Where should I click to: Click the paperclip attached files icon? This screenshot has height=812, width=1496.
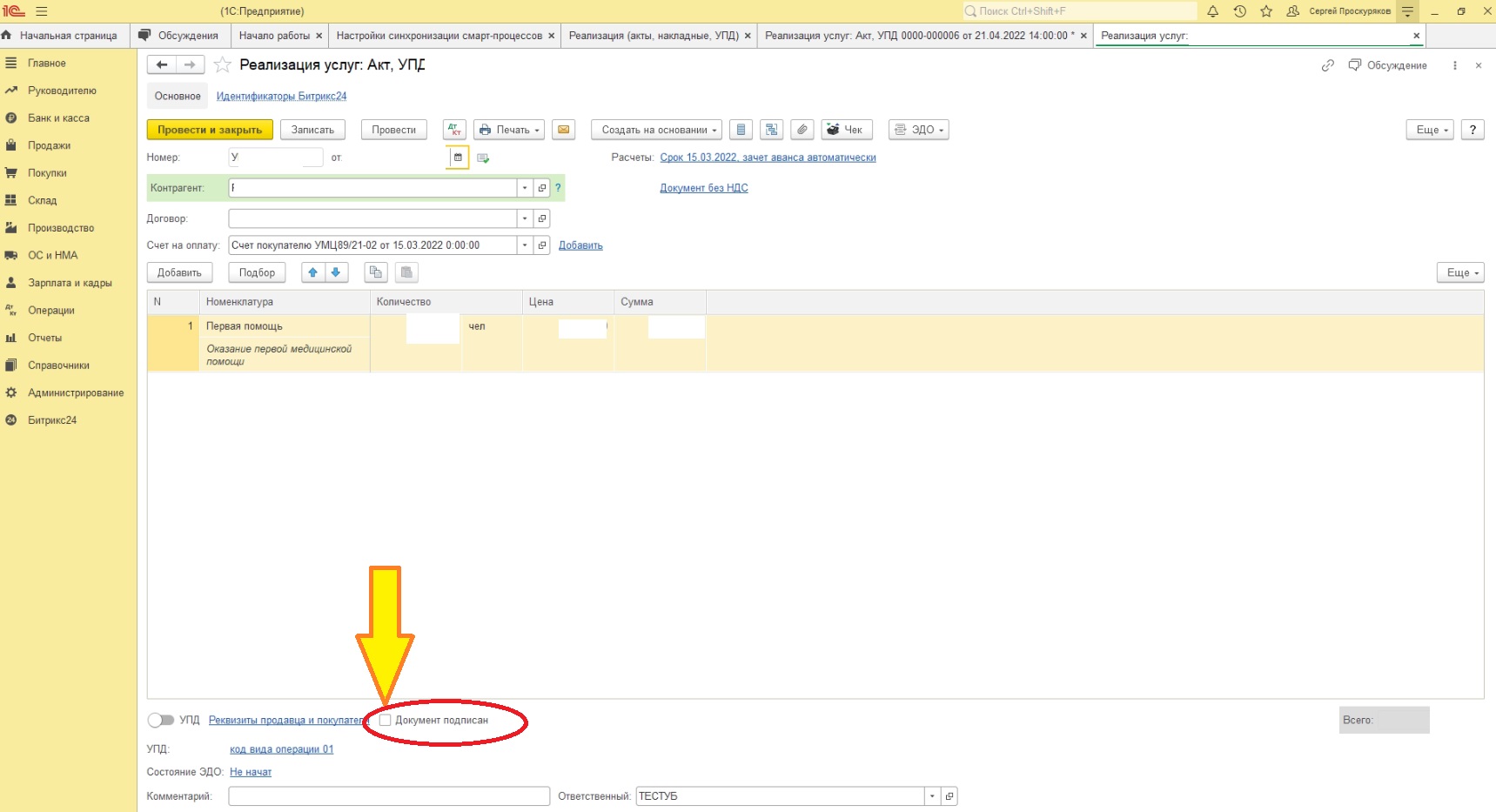pyautogui.click(x=802, y=130)
